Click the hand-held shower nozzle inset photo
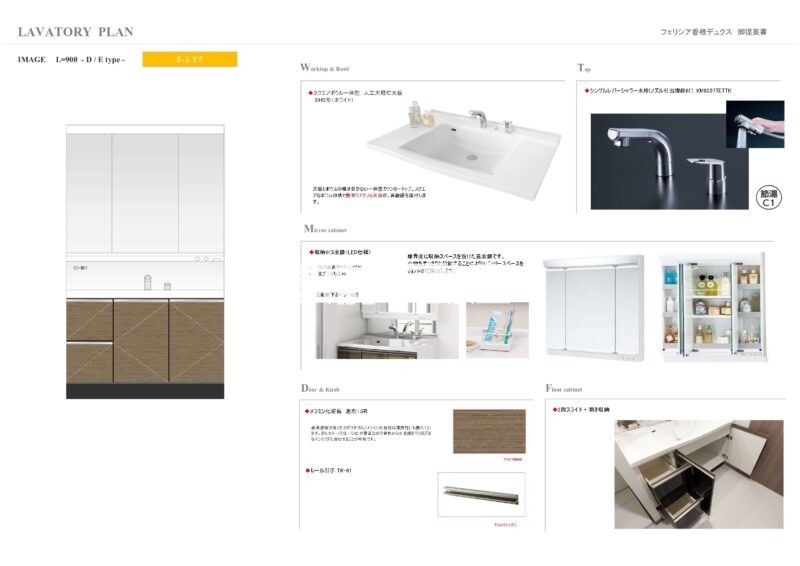This screenshot has width=800, height=566. 758,121
